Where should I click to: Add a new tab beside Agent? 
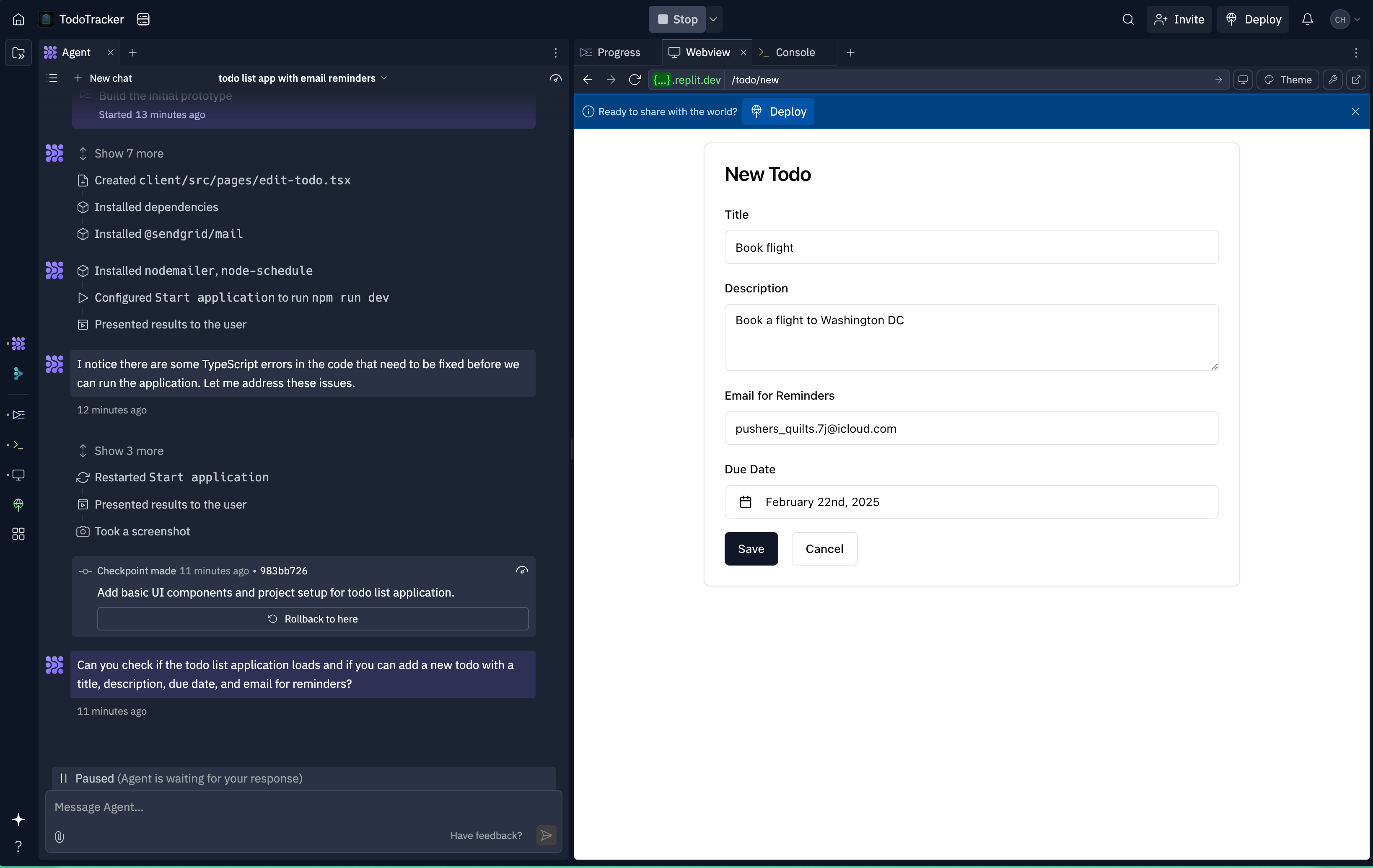pos(133,52)
